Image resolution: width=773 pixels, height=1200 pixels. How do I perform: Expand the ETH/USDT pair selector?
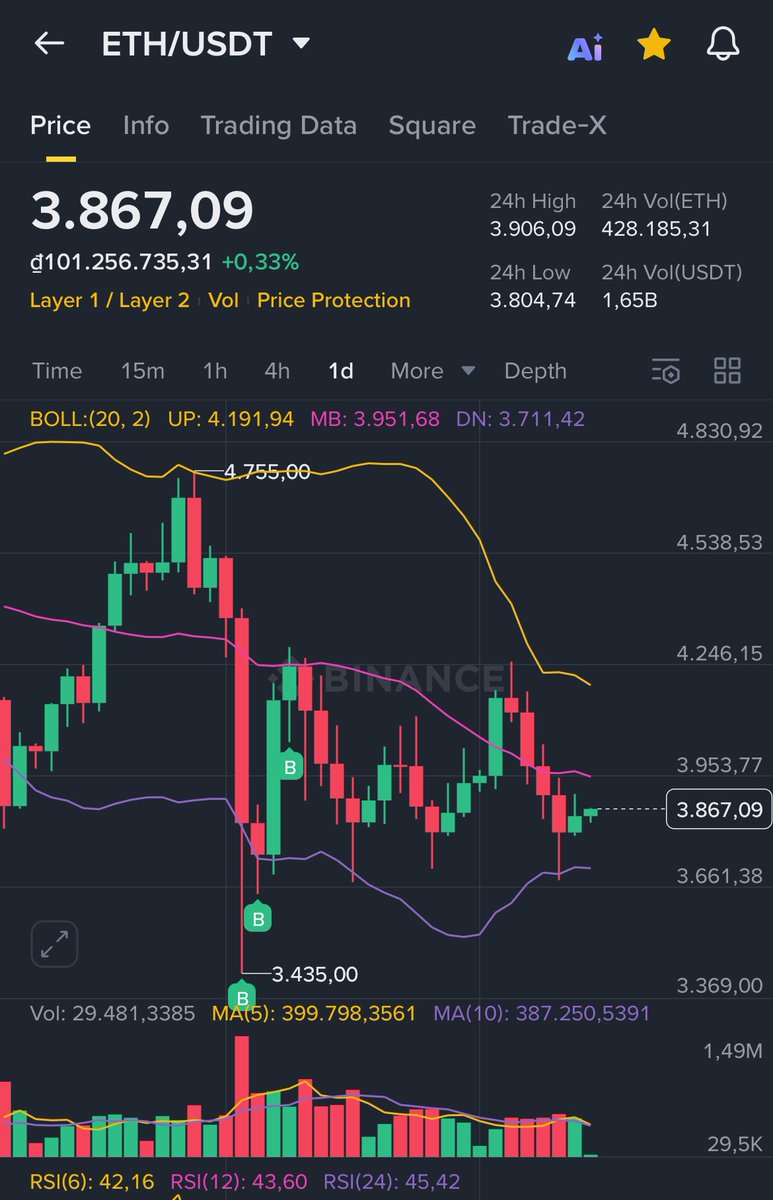click(301, 44)
